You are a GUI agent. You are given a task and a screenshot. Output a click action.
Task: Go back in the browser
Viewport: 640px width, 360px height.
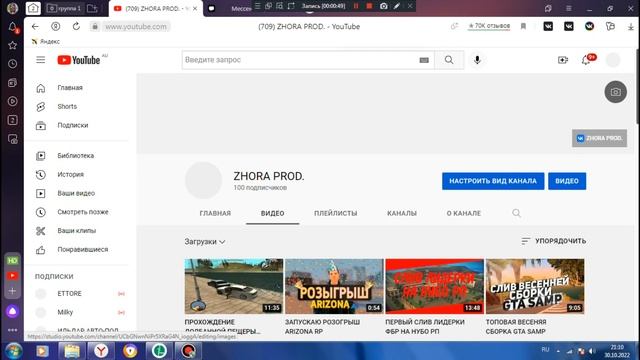point(35,27)
